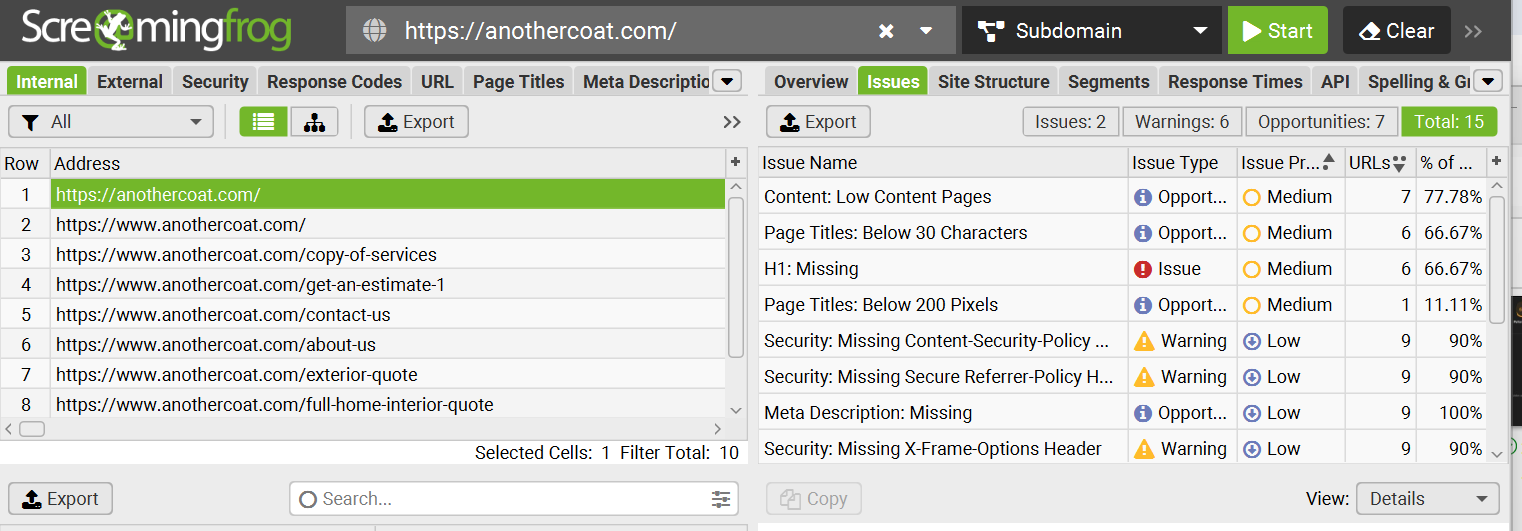Show more left-pane tabs dropdown
The width and height of the screenshot is (1522, 531).
(728, 81)
